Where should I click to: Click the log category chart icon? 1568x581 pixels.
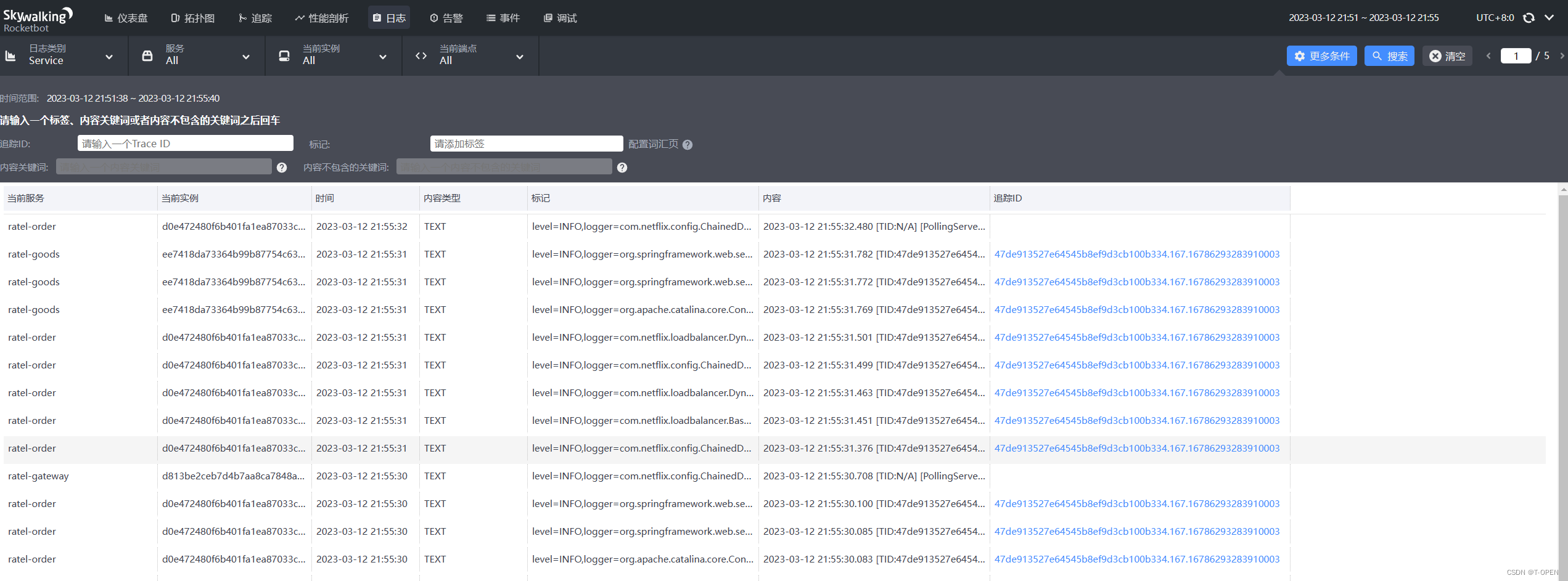pos(10,56)
